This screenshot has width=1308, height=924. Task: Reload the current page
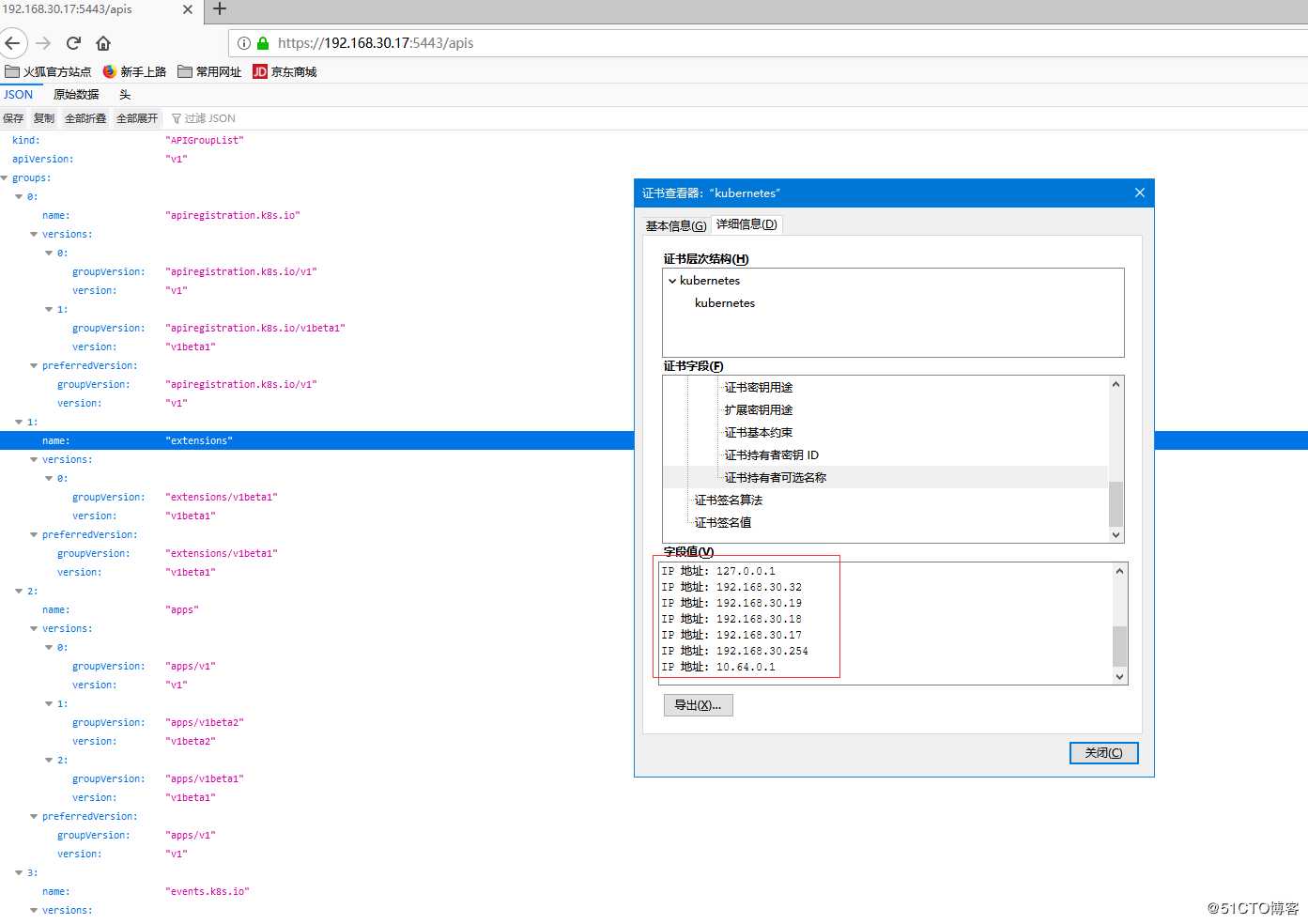pyautogui.click(x=73, y=43)
